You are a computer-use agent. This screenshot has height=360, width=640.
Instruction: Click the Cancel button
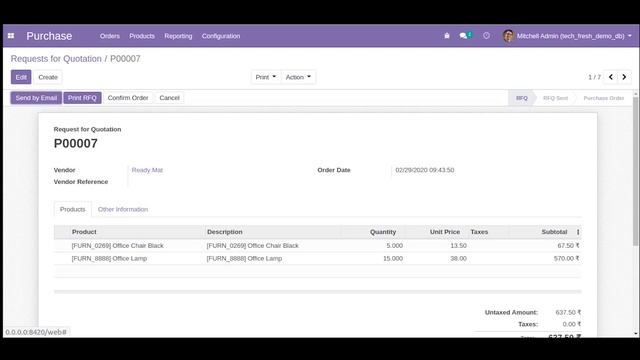(x=169, y=98)
